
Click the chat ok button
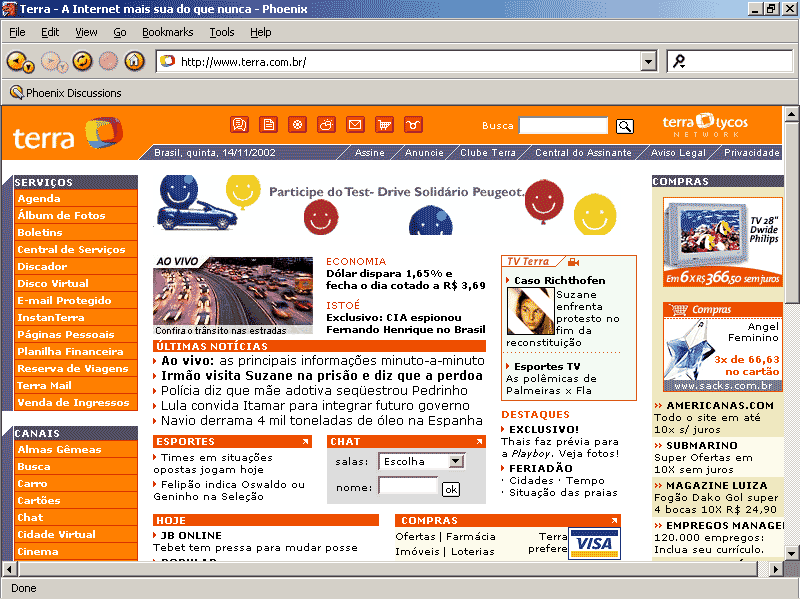coord(451,489)
